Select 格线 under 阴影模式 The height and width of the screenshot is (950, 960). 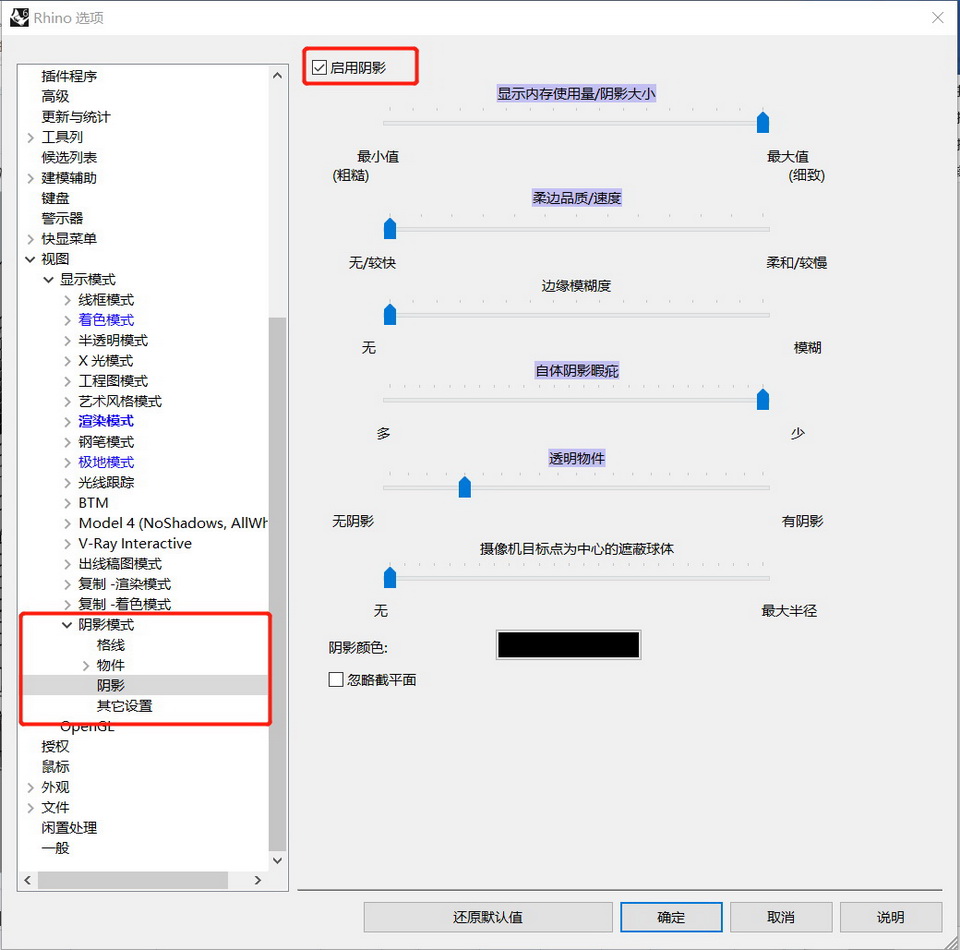[x=110, y=645]
